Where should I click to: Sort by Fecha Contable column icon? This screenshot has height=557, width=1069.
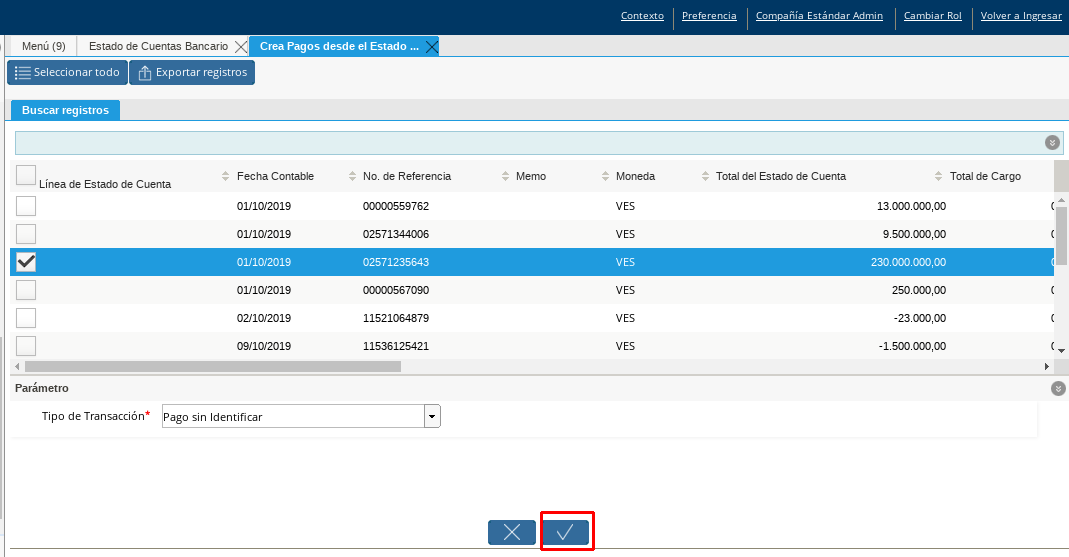pos(225,176)
